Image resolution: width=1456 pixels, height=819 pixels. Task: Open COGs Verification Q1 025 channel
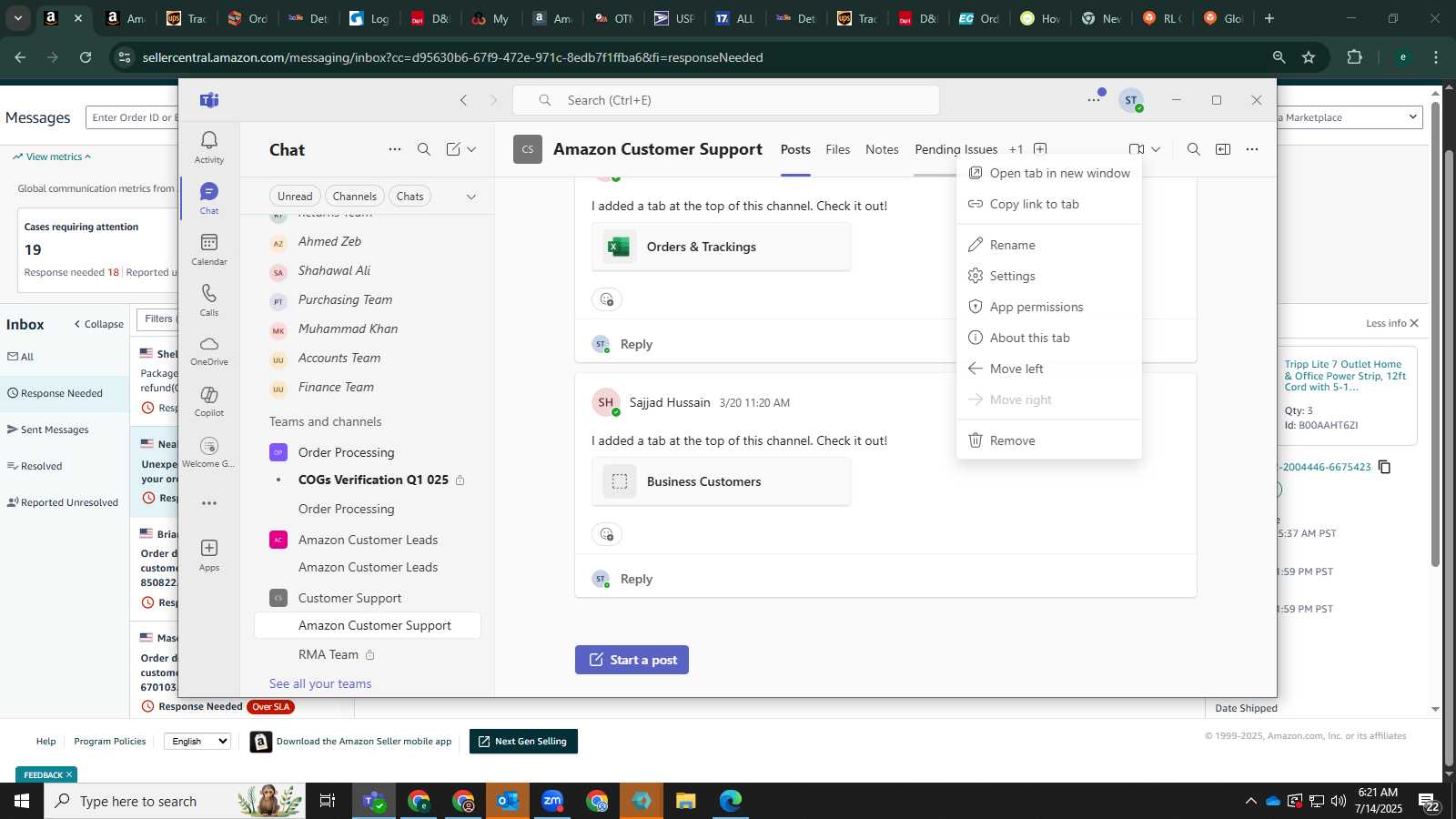coord(373,480)
